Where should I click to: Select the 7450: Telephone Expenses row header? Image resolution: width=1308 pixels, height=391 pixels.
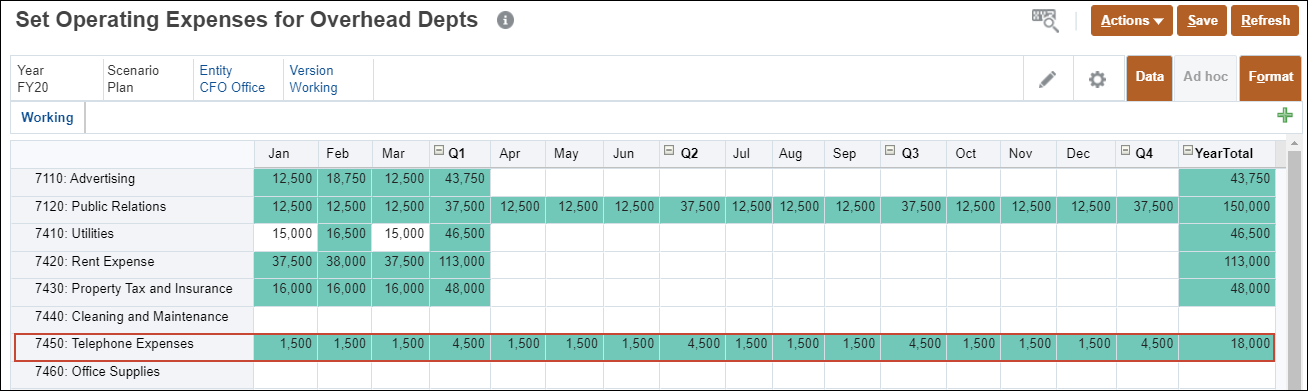(132, 346)
